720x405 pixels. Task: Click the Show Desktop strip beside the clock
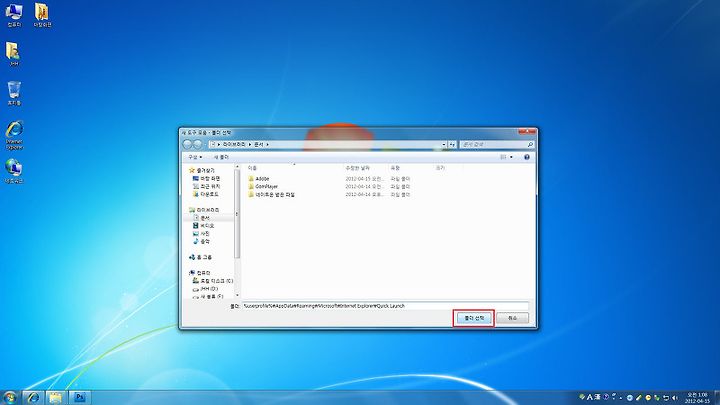click(716, 398)
